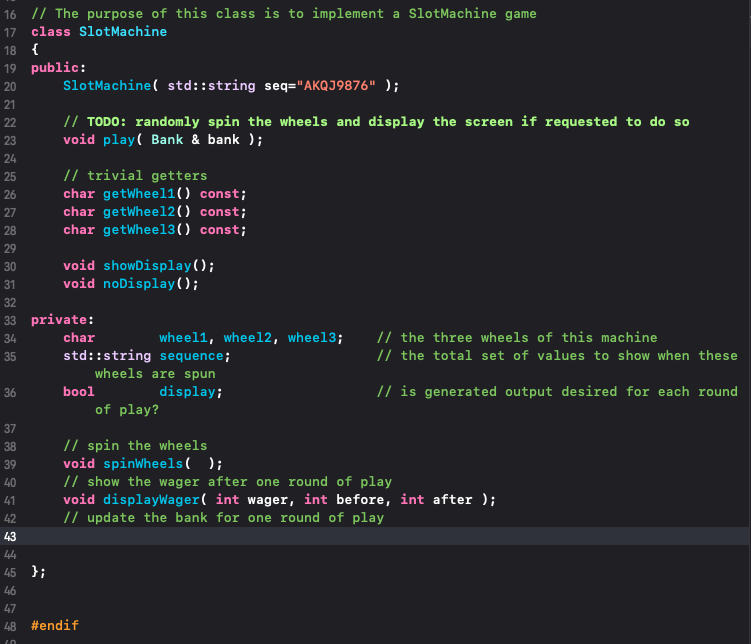Click the TODO comment on line 22

(x=376, y=122)
